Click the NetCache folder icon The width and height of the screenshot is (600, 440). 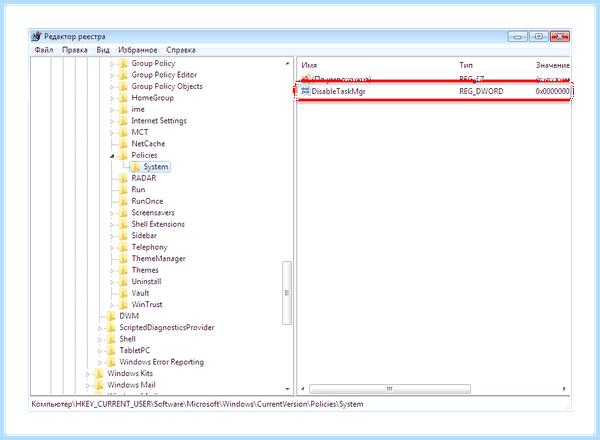[123, 144]
